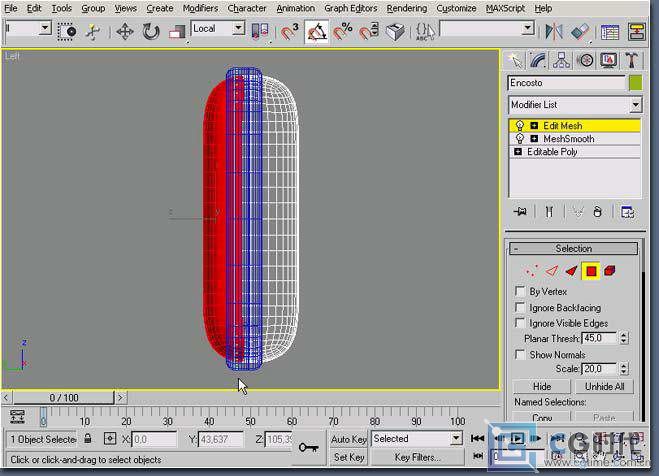The width and height of the screenshot is (659, 476).
Task: Click the Encosto object color swatch
Action: (635, 82)
